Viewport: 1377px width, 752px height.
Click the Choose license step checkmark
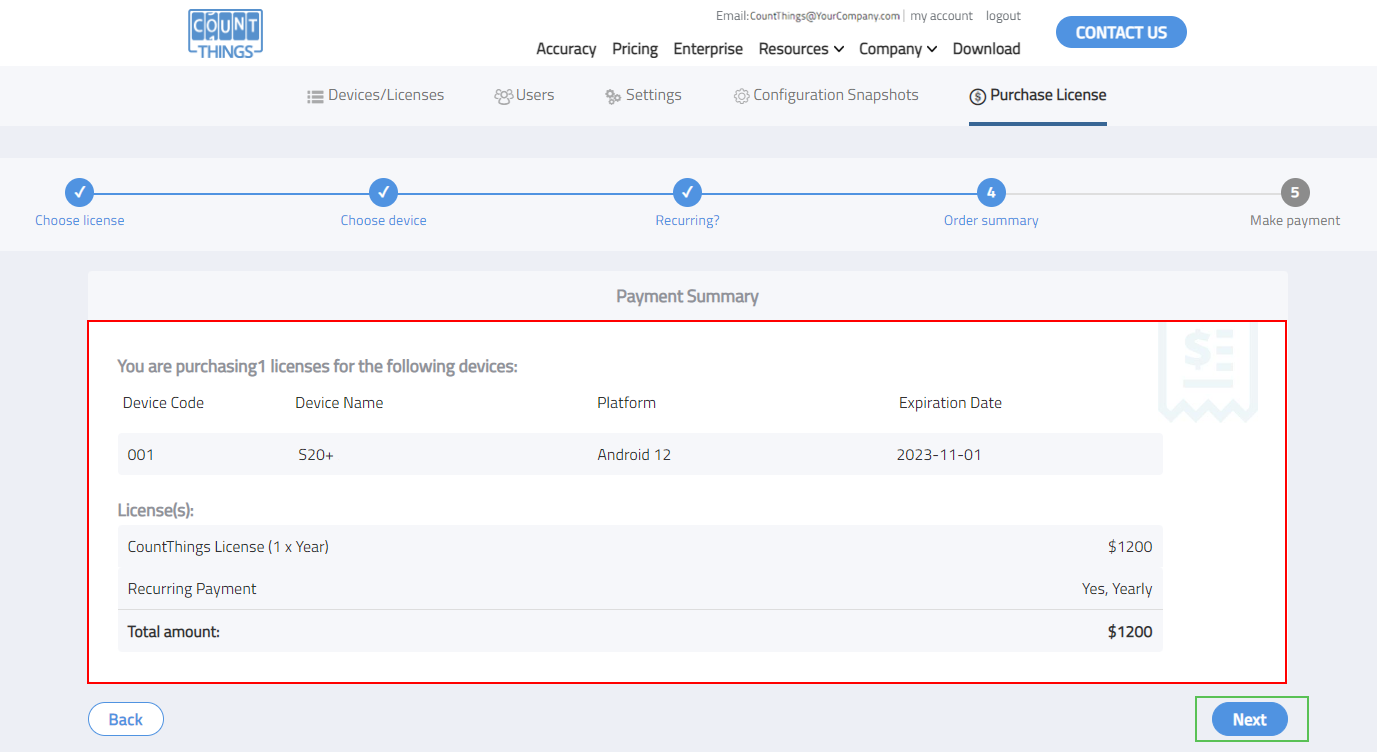80,192
